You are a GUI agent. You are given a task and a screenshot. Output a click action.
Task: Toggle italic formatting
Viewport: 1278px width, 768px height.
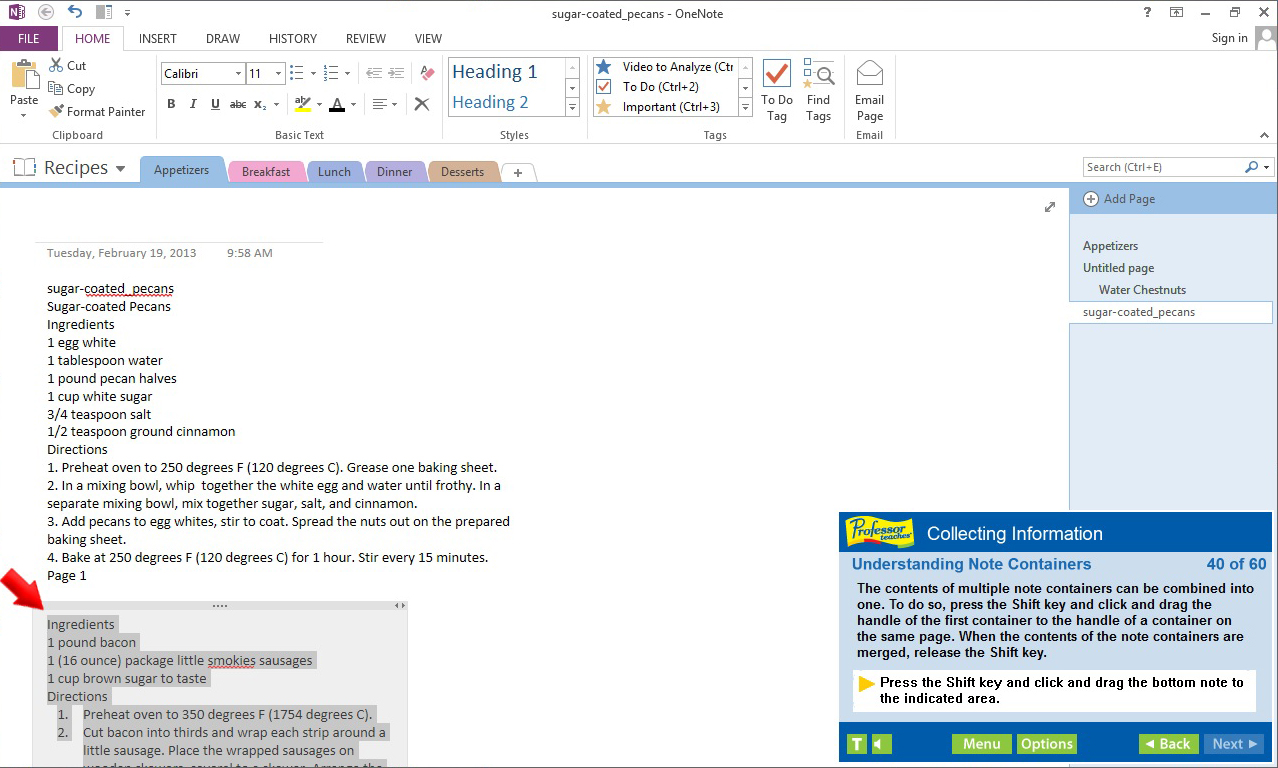tap(192, 103)
